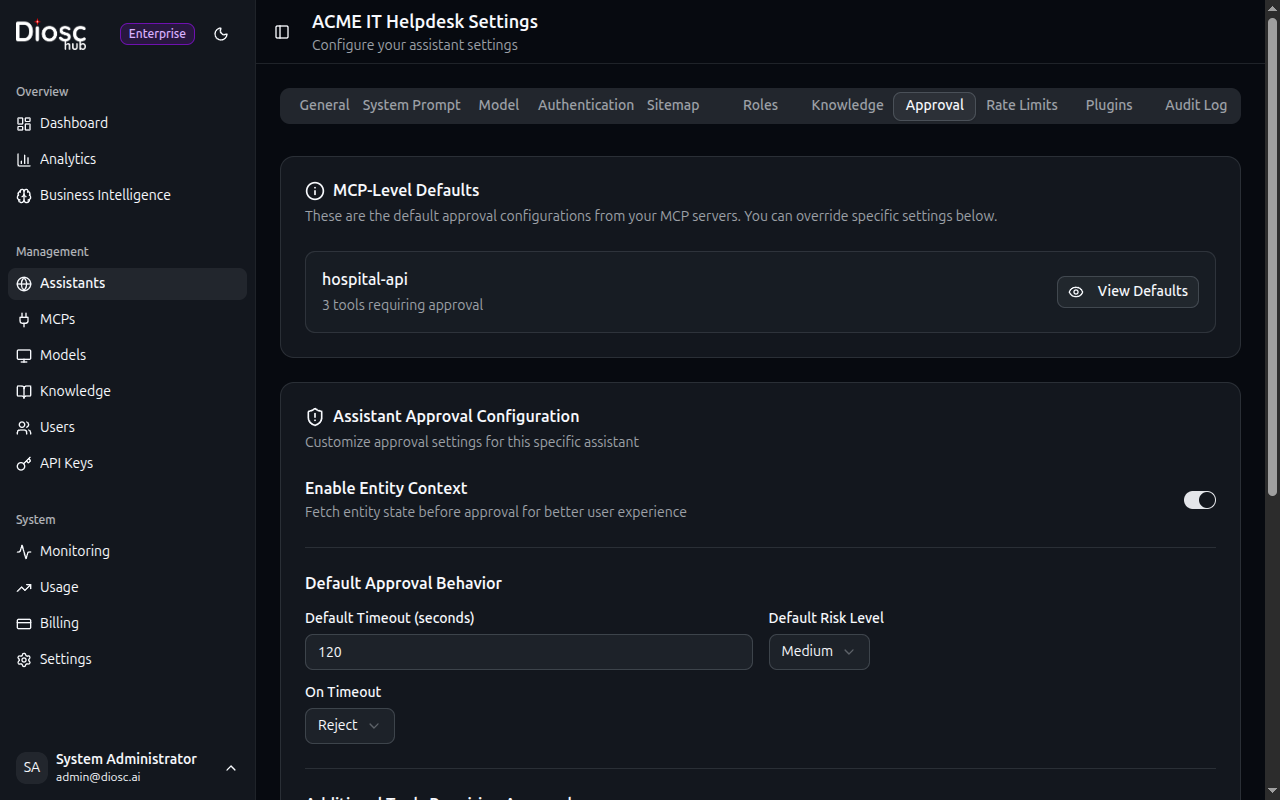Switch to the System Prompt tab
The image size is (1280, 800).
tap(411, 105)
